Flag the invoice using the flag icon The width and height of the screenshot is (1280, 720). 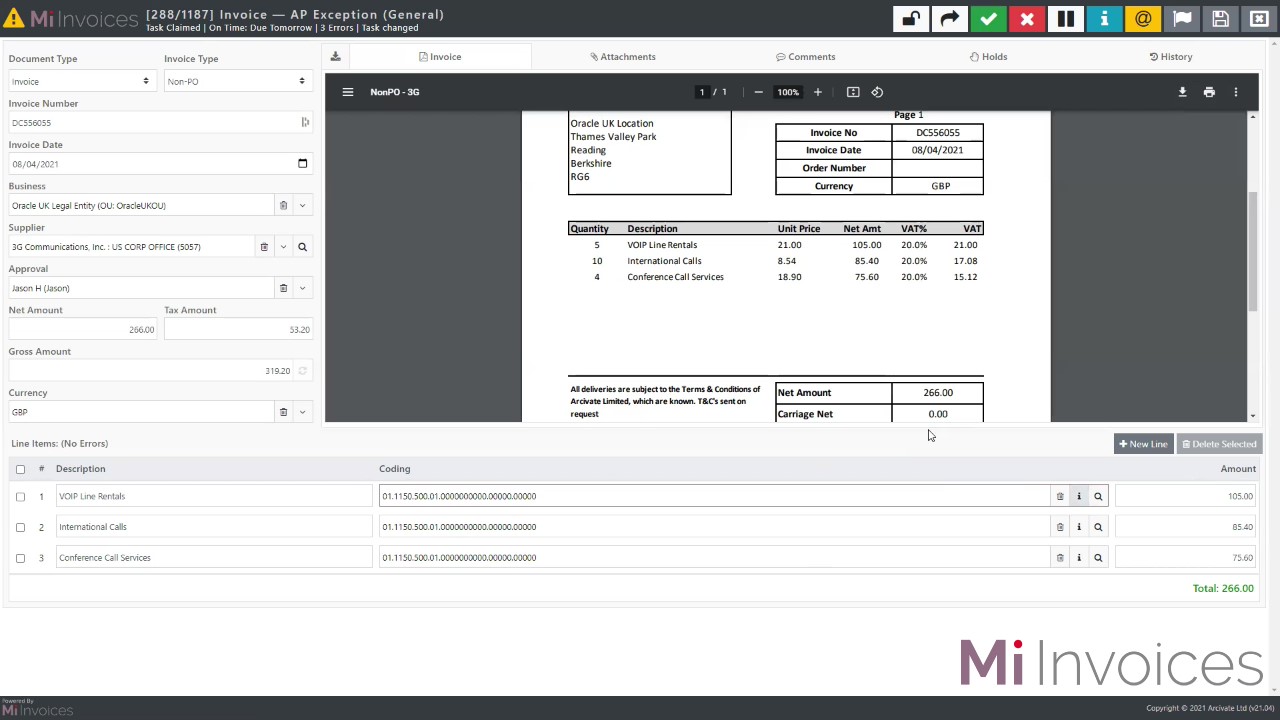point(1182,18)
